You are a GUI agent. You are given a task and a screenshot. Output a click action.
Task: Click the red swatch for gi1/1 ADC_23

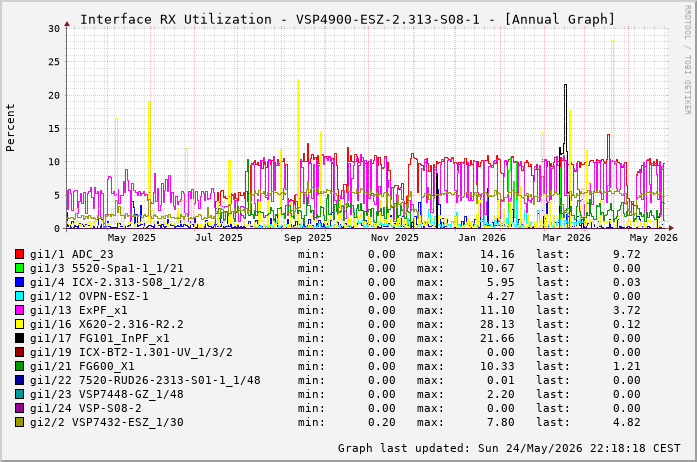point(19,254)
